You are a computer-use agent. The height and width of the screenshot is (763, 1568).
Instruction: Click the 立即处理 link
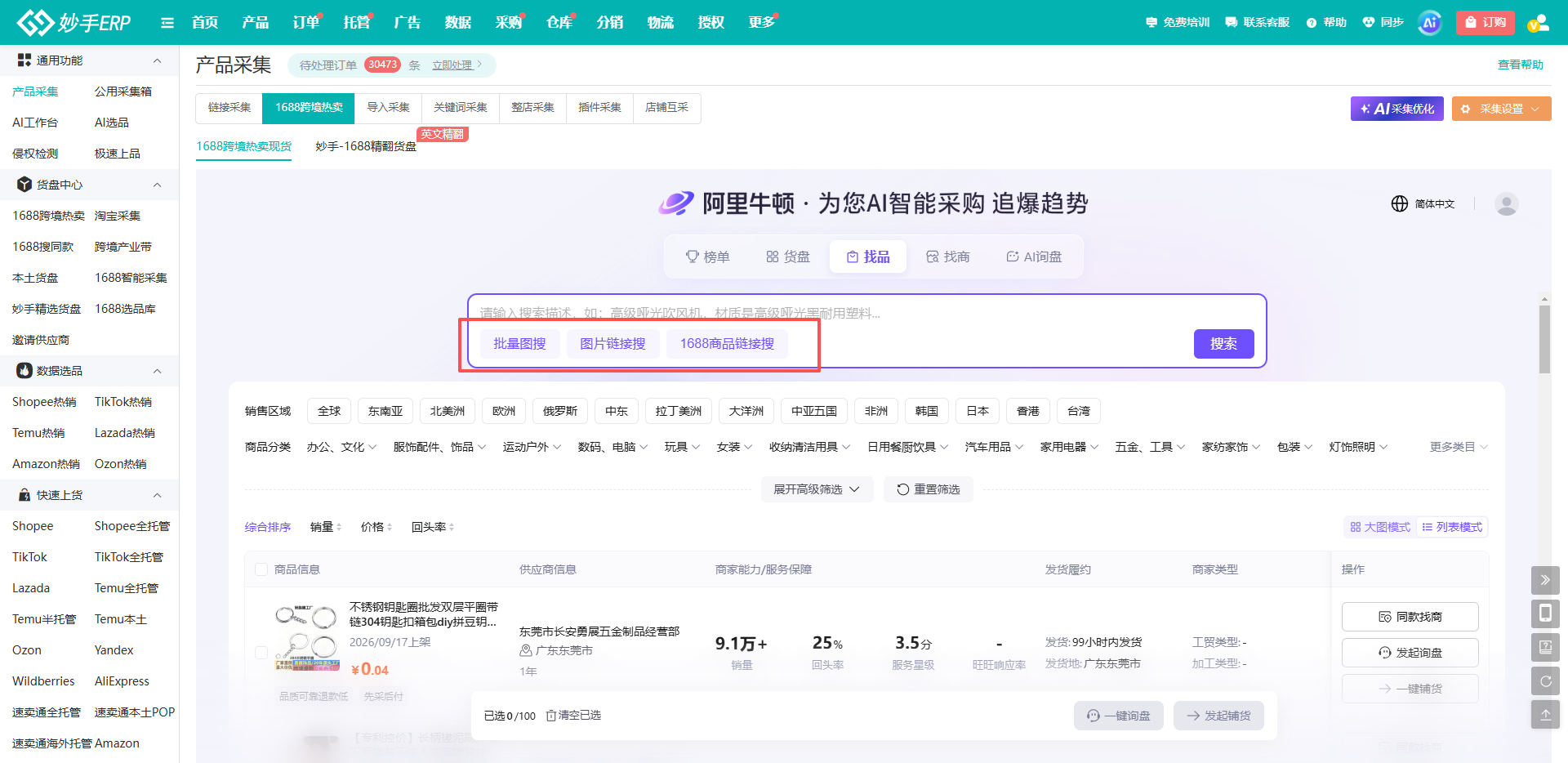click(x=457, y=65)
